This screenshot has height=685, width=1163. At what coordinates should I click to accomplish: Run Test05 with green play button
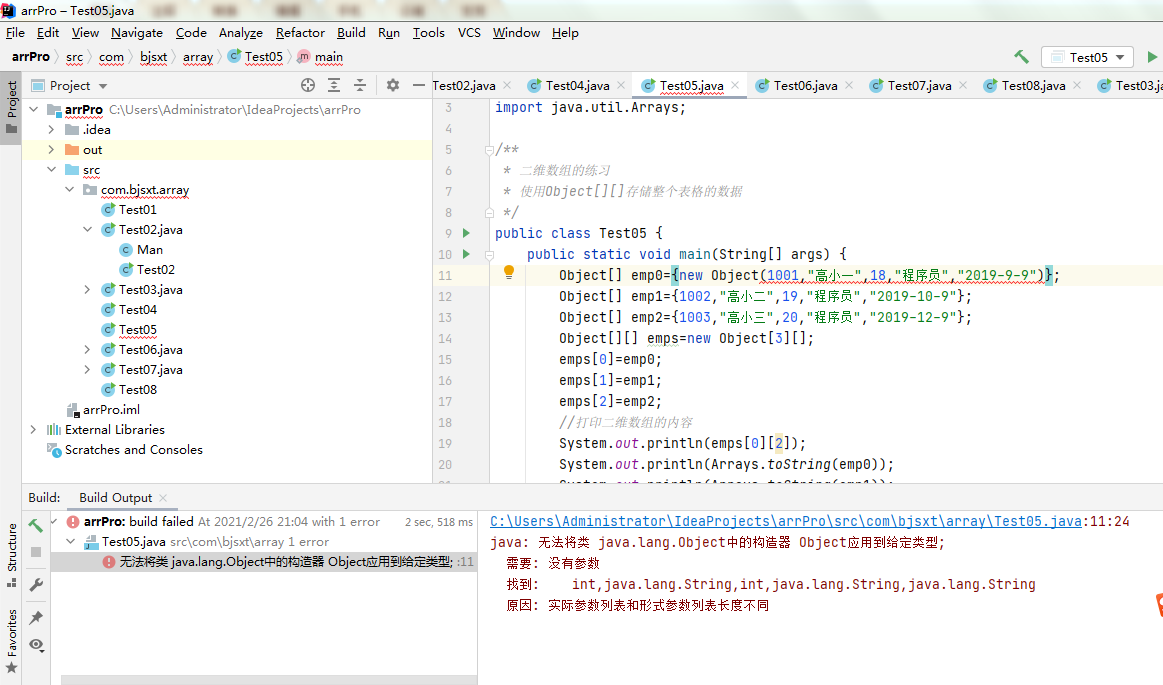click(1152, 57)
